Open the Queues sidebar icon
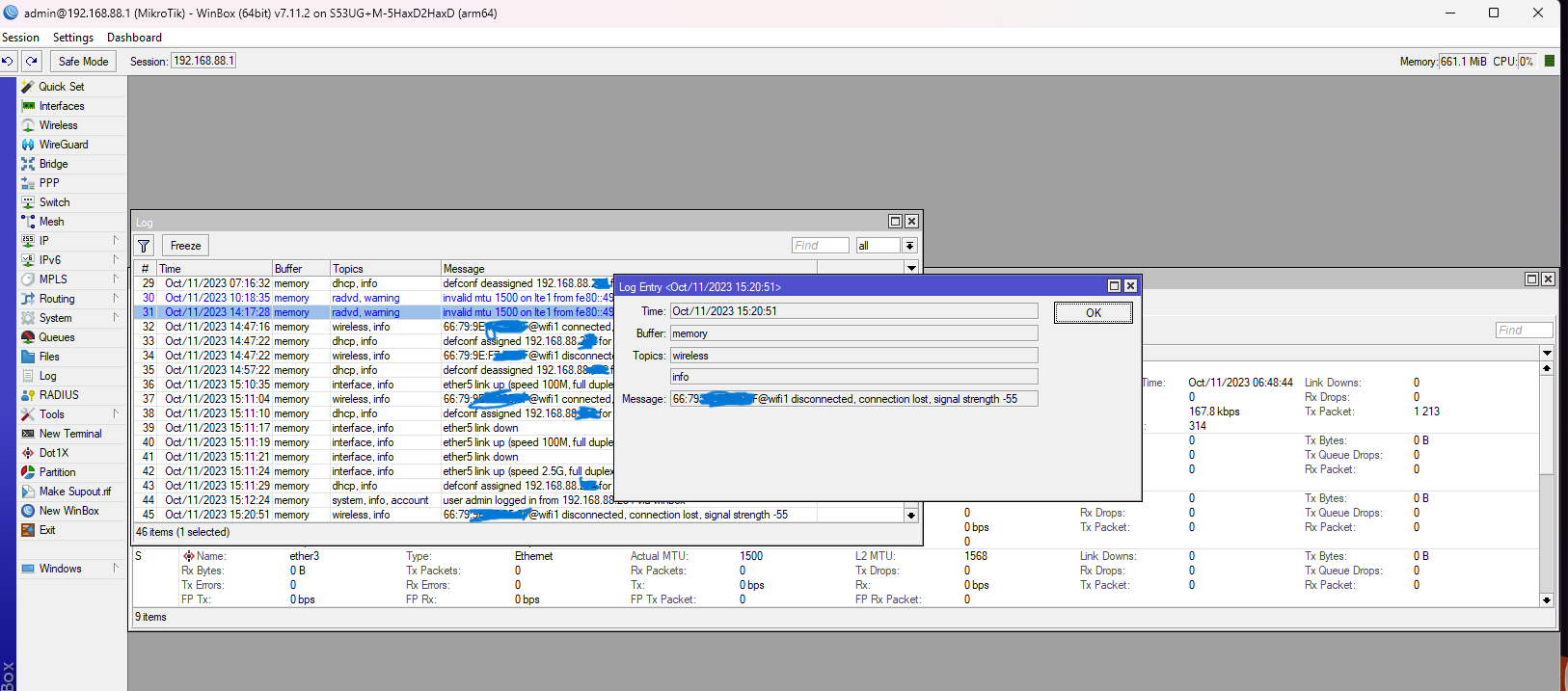 (x=28, y=337)
